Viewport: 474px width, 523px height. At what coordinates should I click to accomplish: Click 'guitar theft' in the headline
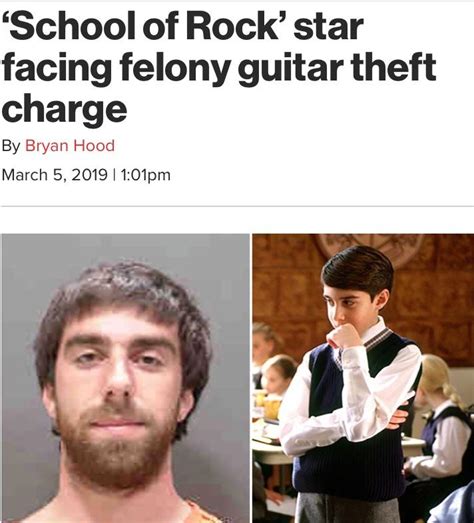pos(338,68)
